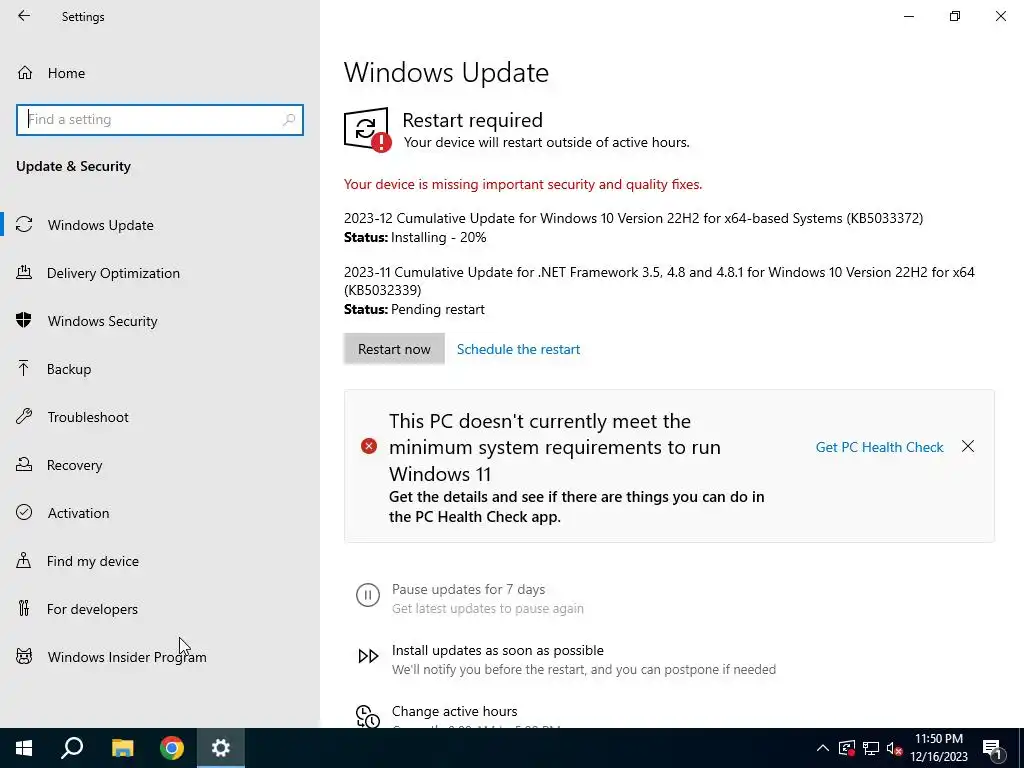1024x768 pixels.
Task: Click the pause icon beside Pause updates
Action: coord(368,596)
